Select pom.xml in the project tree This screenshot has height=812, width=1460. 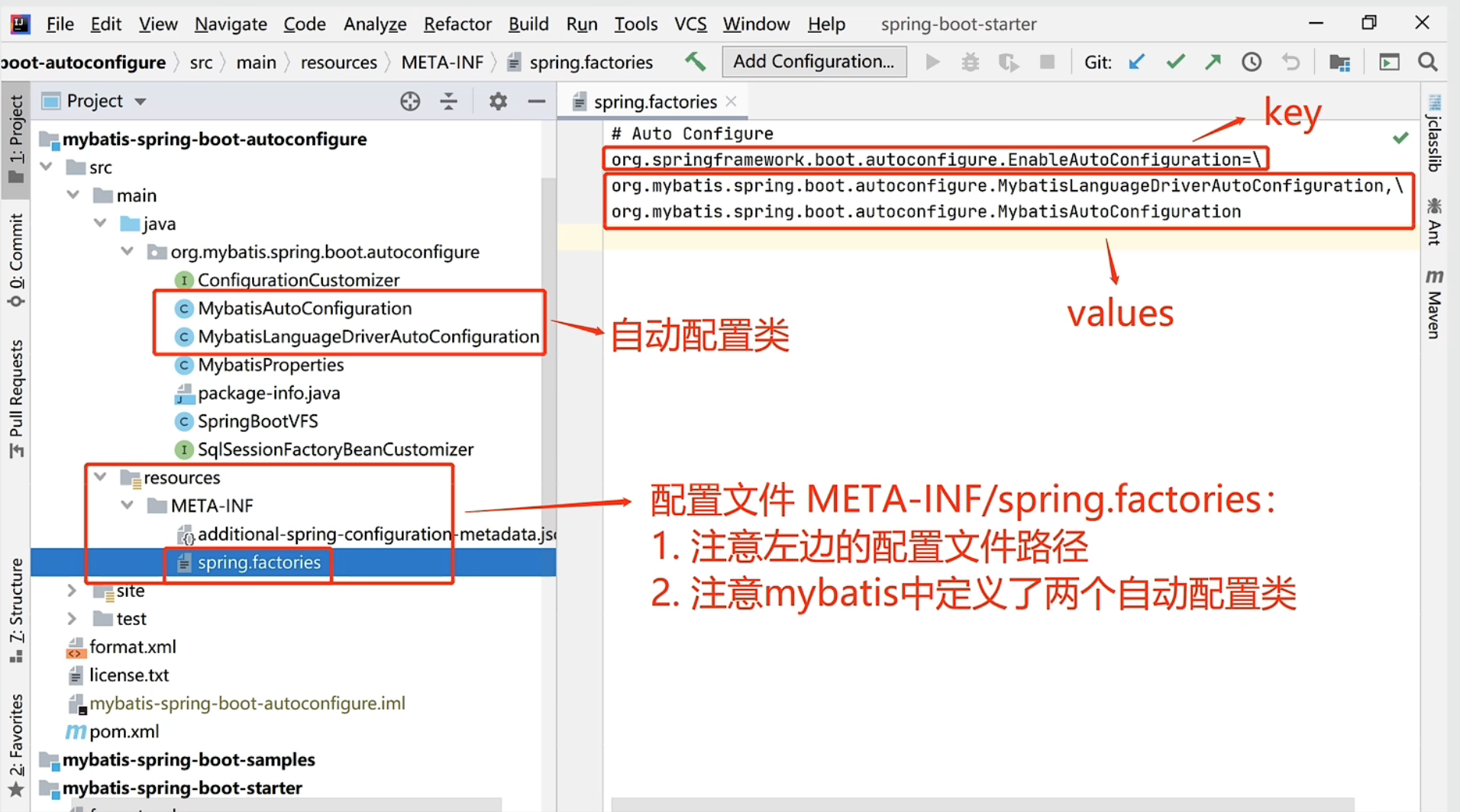pyautogui.click(x=122, y=731)
